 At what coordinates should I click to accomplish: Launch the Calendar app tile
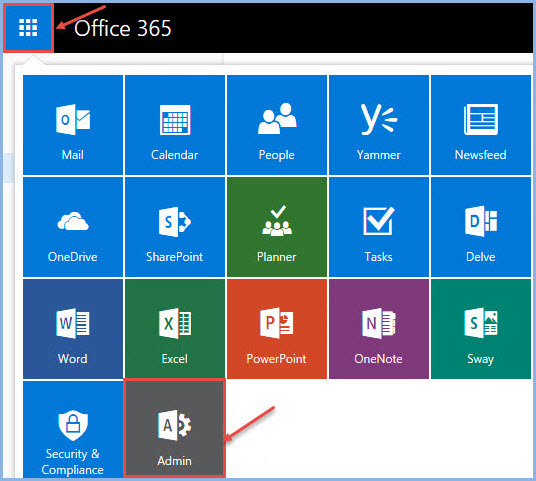coord(175,125)
